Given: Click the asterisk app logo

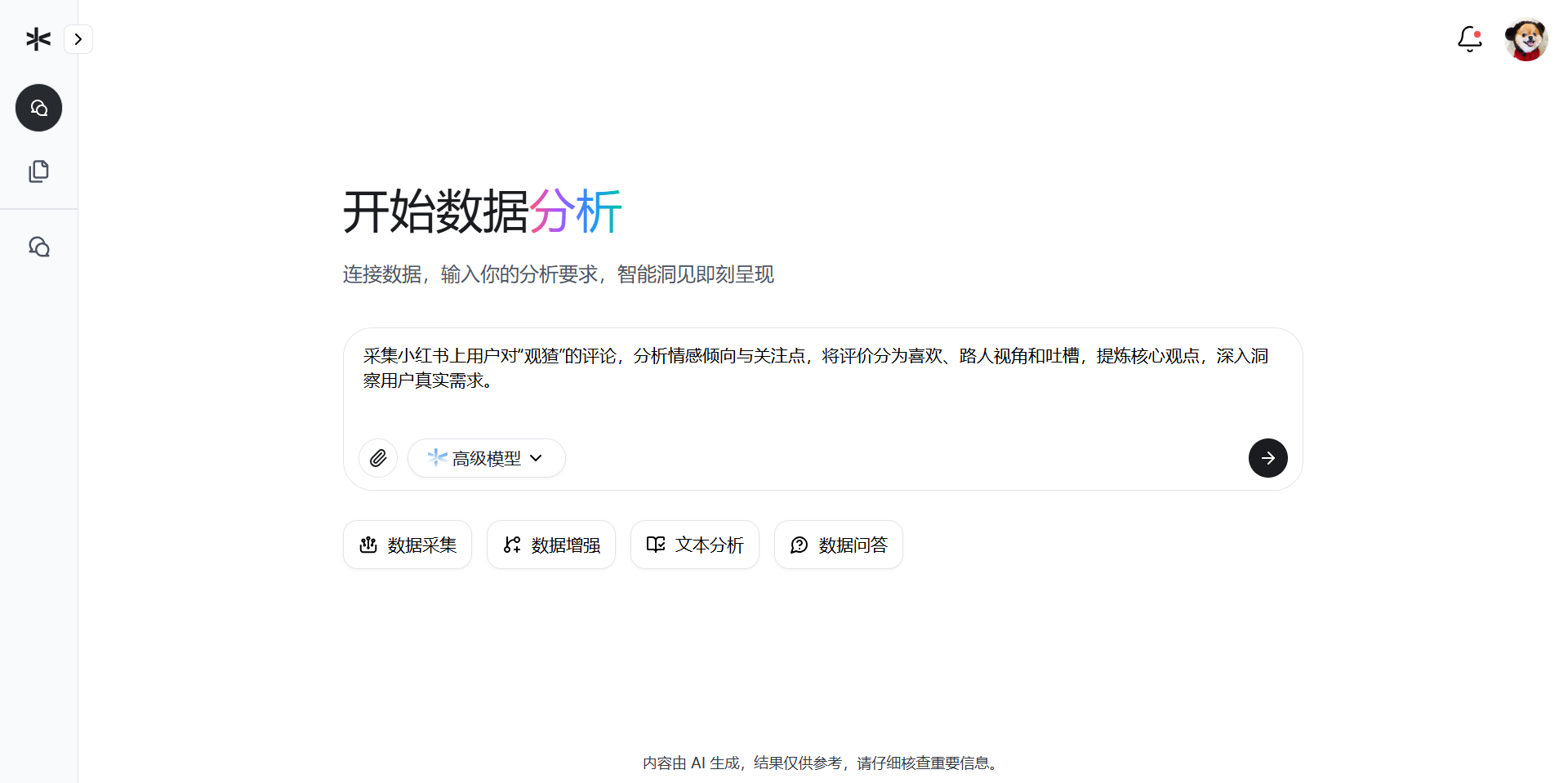Looking at the screenshot, I should [38, 39].
